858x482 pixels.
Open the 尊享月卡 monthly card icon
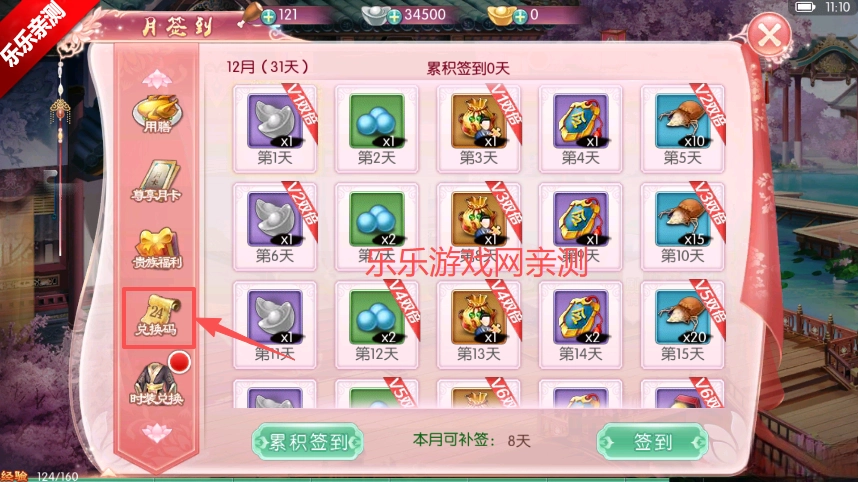(x=157, y=181)
